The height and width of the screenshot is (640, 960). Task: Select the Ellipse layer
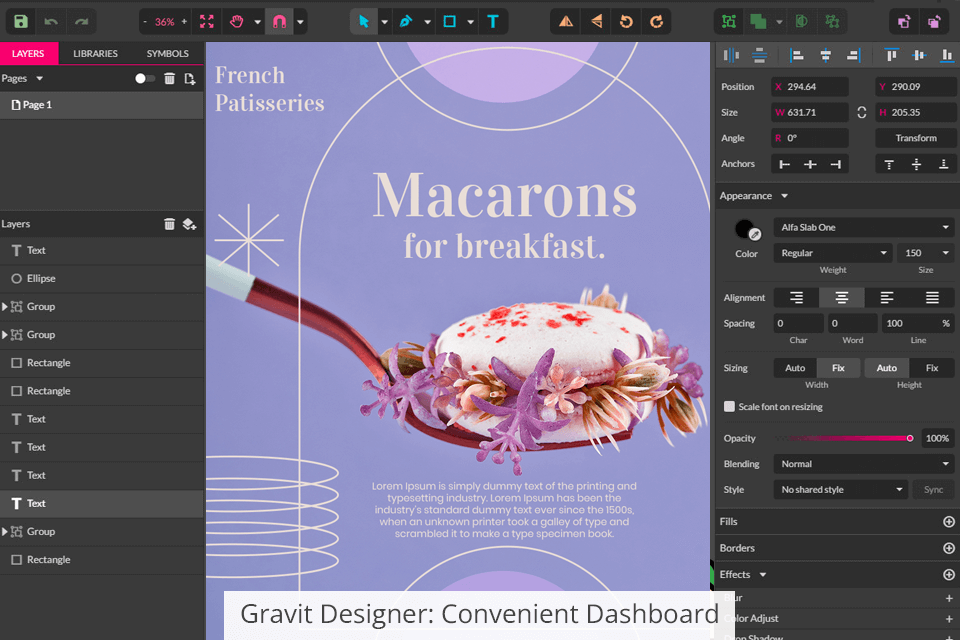(102, 279)
